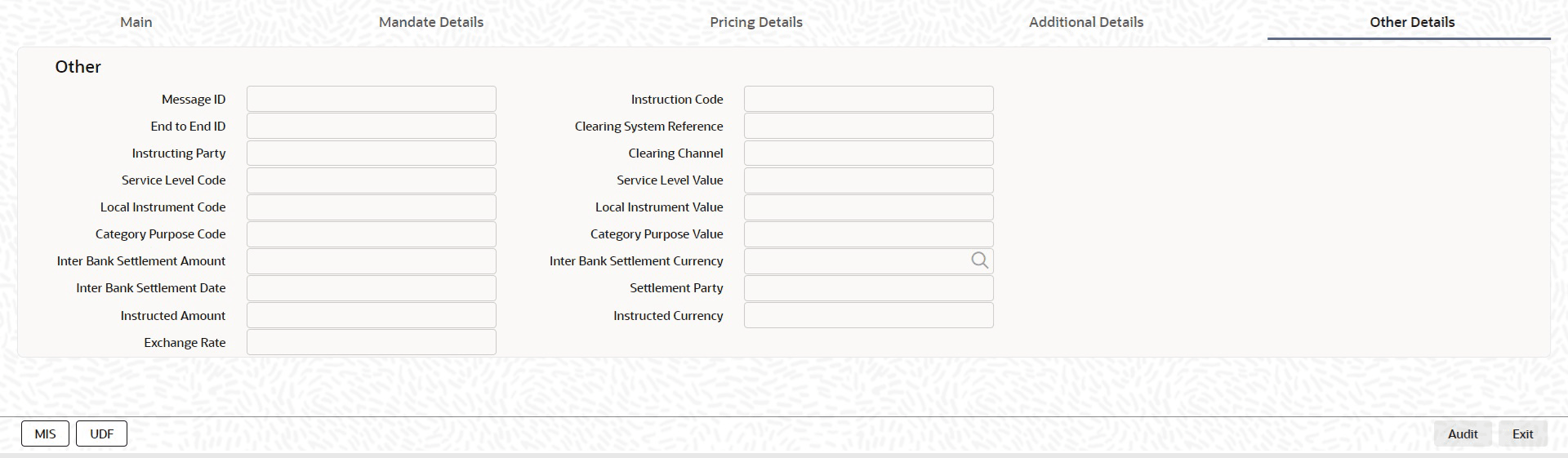
Task: Focus the Clearing System Reference field
Action: [x=868, y=126]
